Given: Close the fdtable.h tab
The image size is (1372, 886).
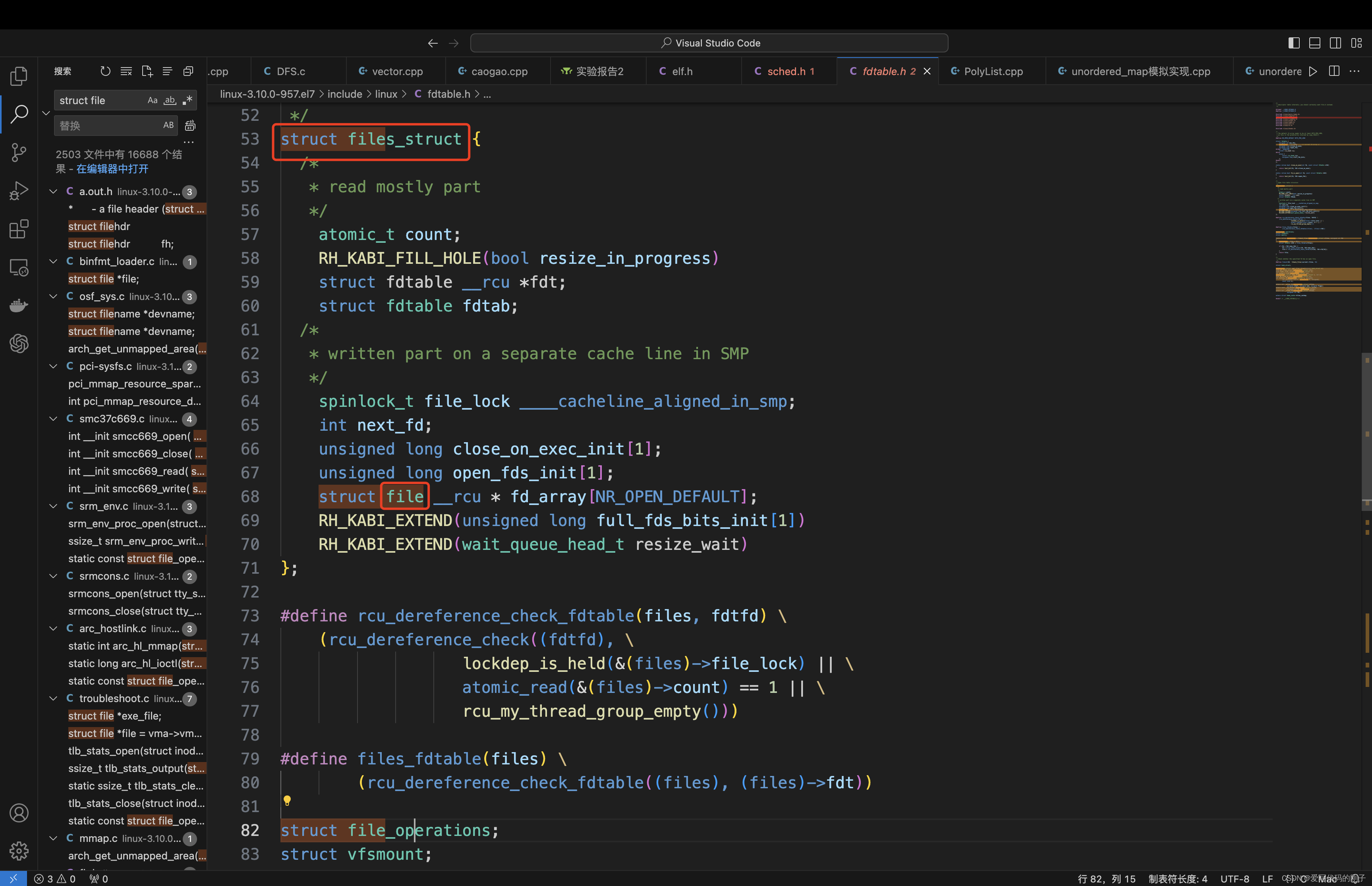Looking at the screenshot, I should [x=927, y=72].
